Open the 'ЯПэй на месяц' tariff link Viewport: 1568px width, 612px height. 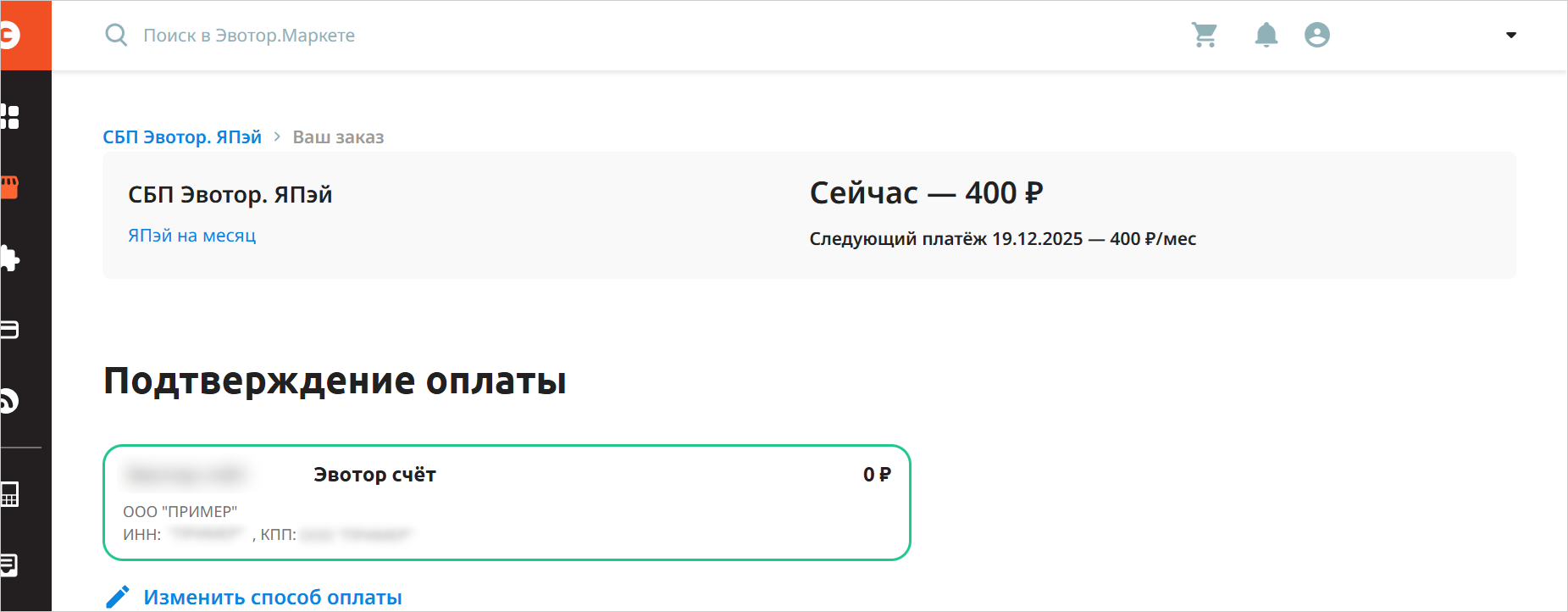[x=191, y=236]
